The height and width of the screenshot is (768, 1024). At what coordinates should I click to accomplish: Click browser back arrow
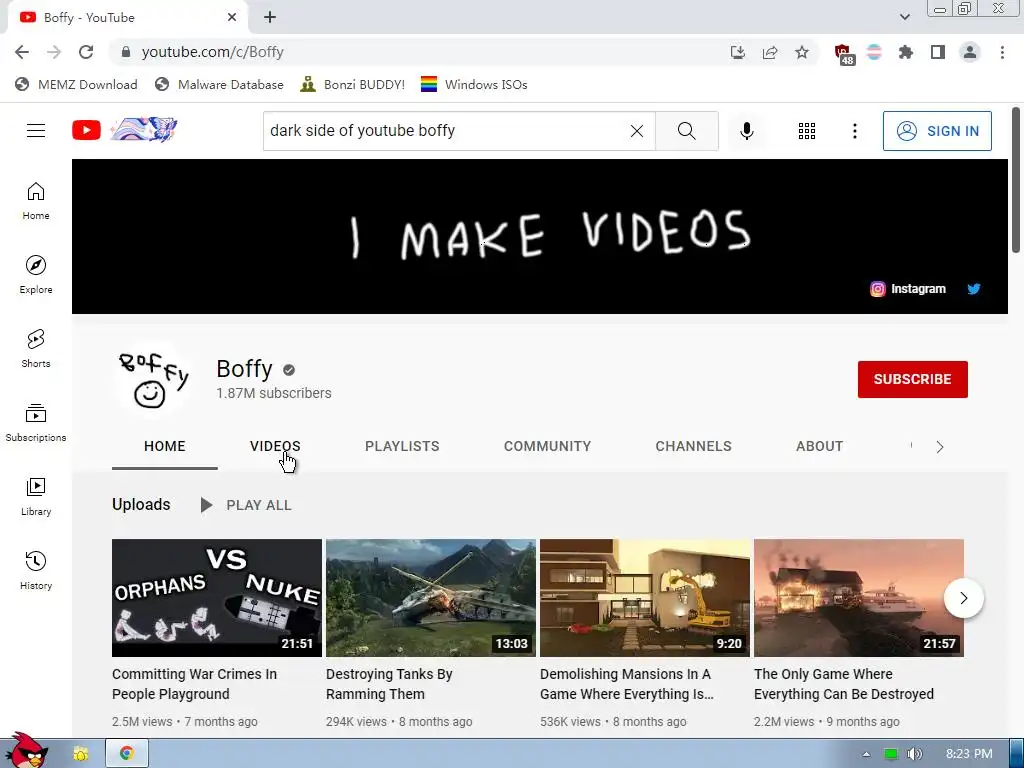22,52
